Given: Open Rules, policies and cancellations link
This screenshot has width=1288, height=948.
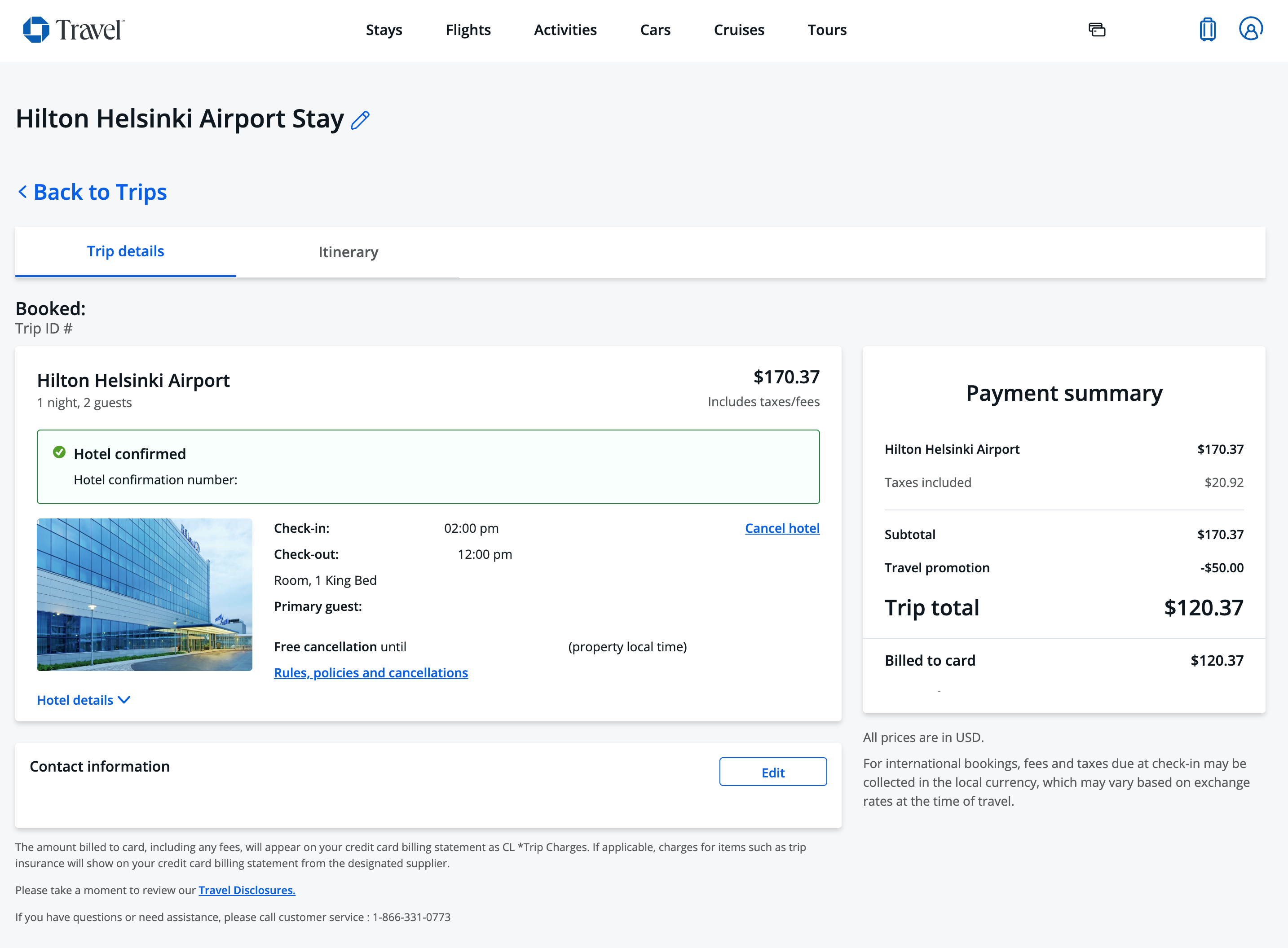Looking at the screenshot, I should click(371, 672).
